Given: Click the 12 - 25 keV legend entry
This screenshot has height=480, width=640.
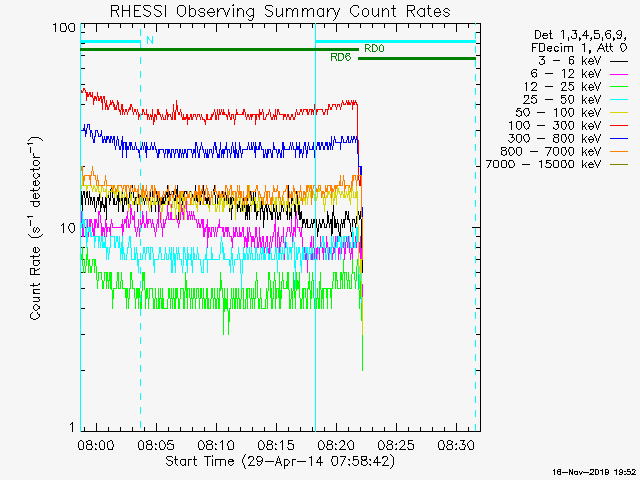Looking at the screenshot, I should pyautogui.click(x=576, y=87).
